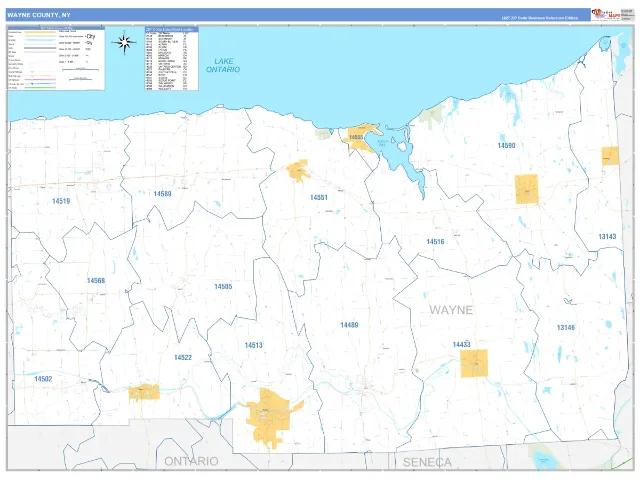Viewport: 640px width, 480px height.
Task: Select ZIP code label 14516
Action: (x=435, y=242)
